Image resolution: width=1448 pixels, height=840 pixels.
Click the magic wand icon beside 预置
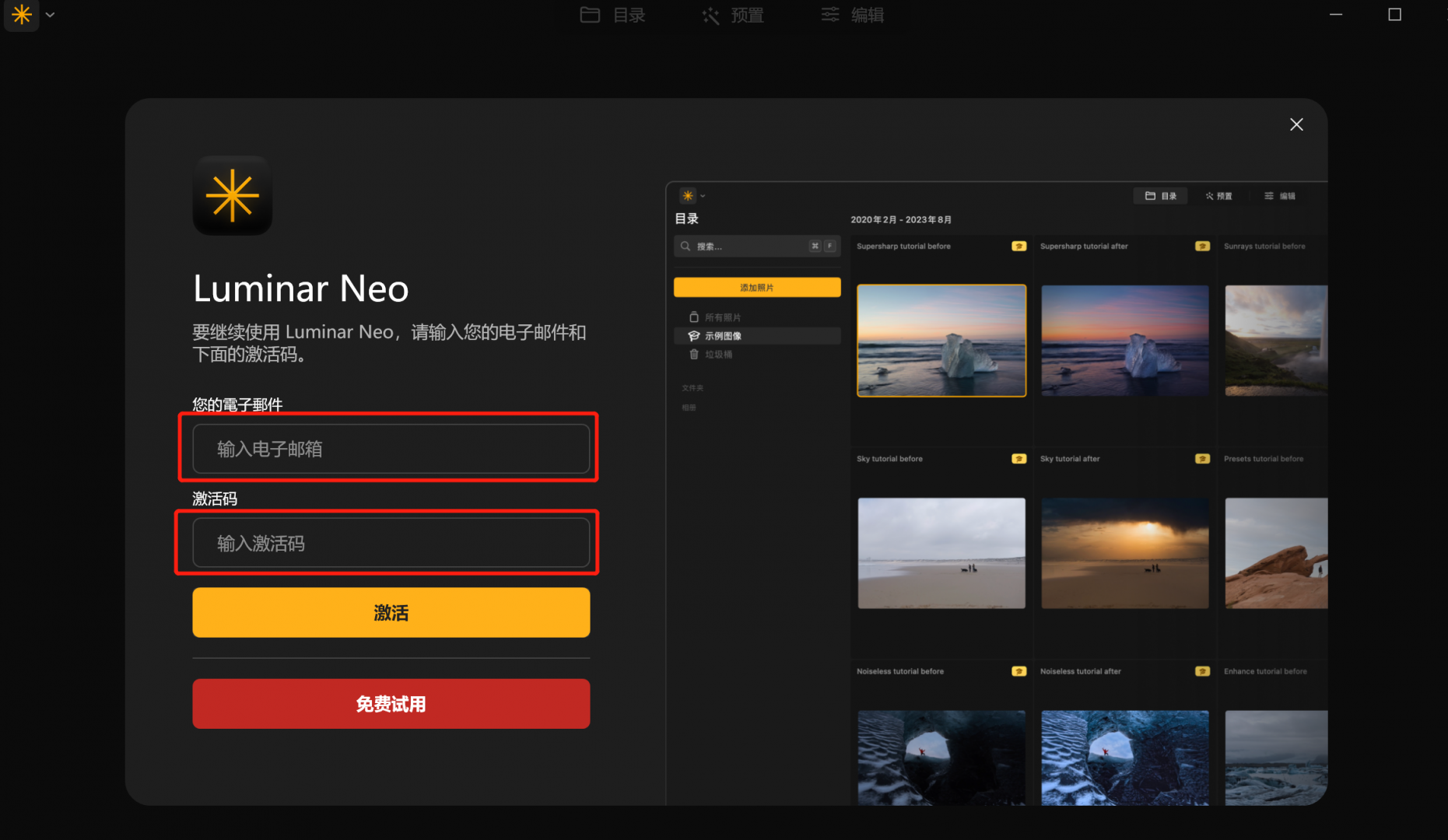pos(710,15)
